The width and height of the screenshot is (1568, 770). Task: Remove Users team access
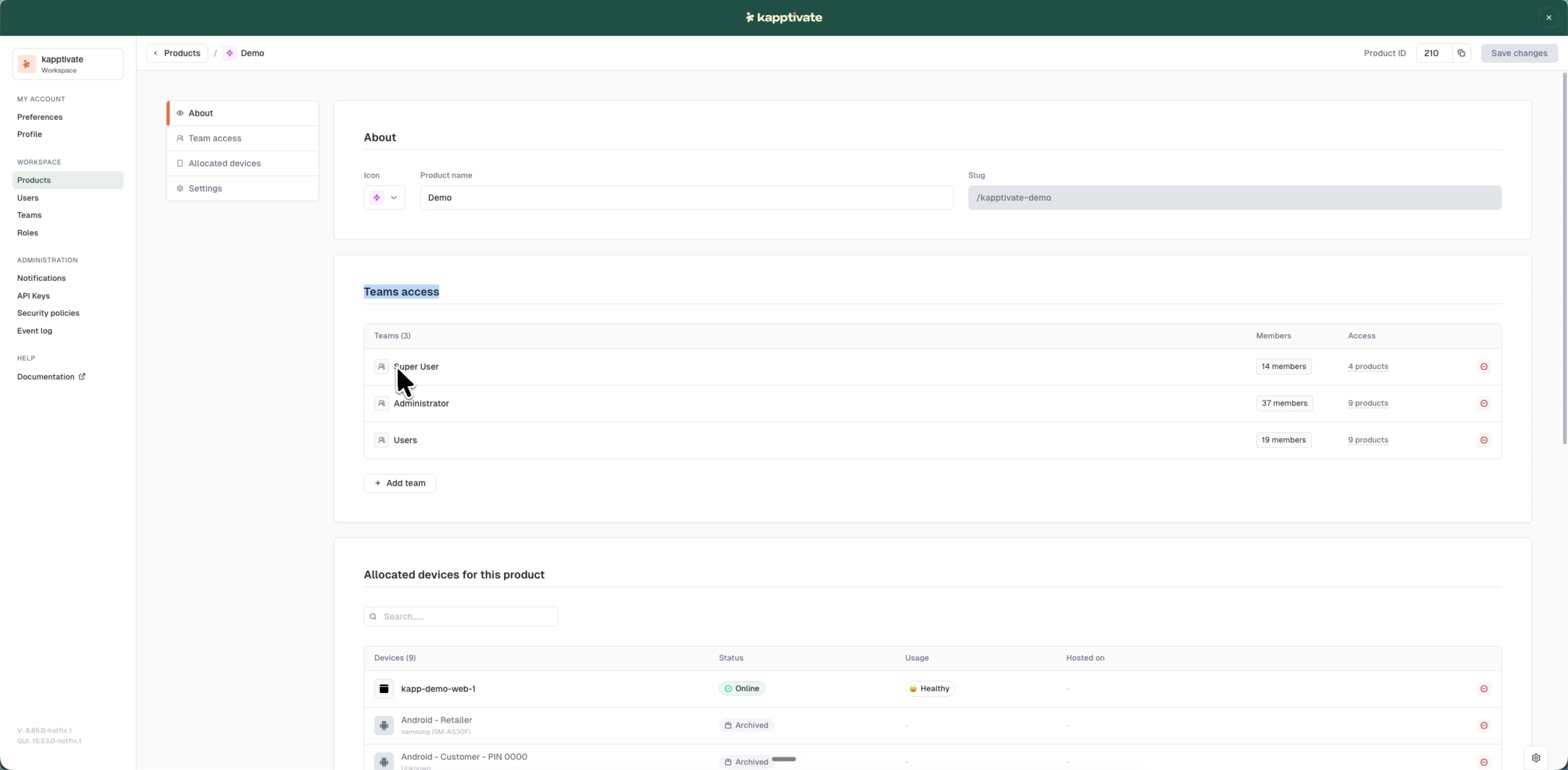coord(1484,440)
